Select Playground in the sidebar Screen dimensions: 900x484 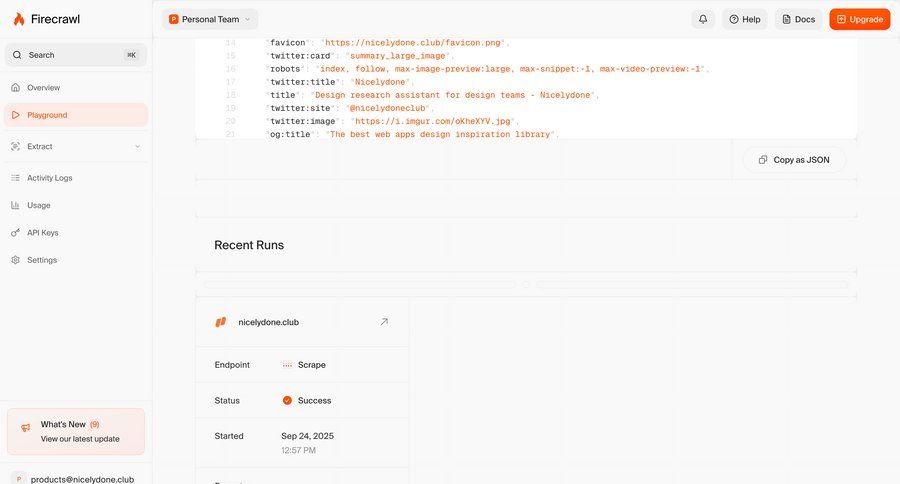tap(47, 115)
